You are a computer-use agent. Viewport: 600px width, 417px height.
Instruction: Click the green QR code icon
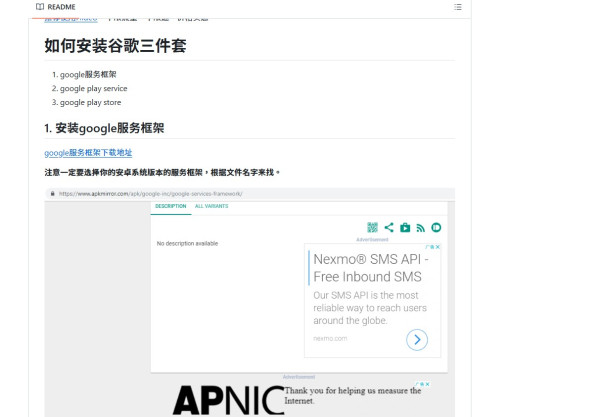click(x=372, y=228)
